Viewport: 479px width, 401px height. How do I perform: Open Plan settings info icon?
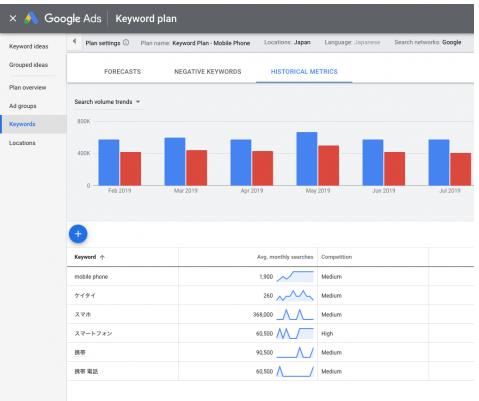pyautogui.click(x=126, y=42)
